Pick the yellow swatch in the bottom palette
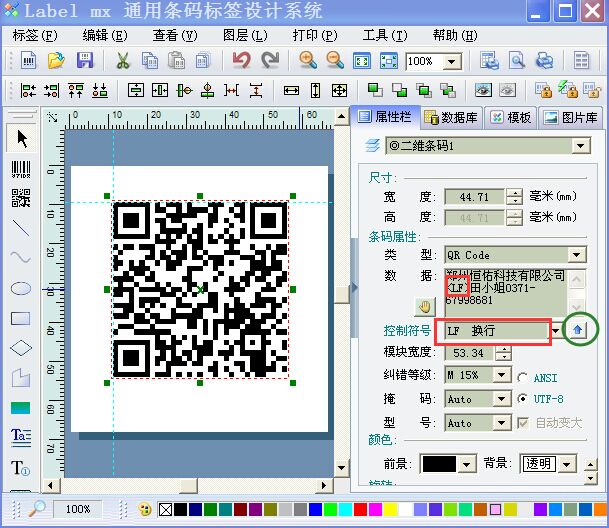Viewport: 609px width, 528px height. pos(390,509)
